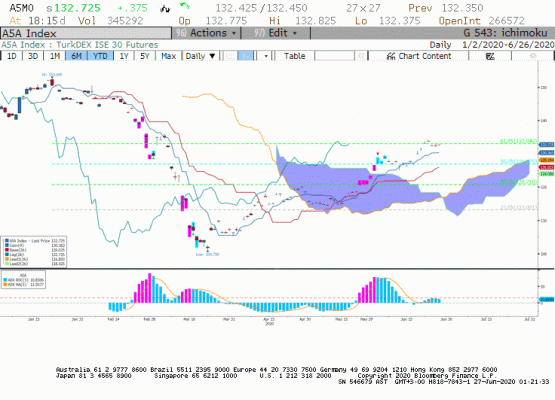
Task: Toggle the 1Y range button
Action: tap(124, 56)
